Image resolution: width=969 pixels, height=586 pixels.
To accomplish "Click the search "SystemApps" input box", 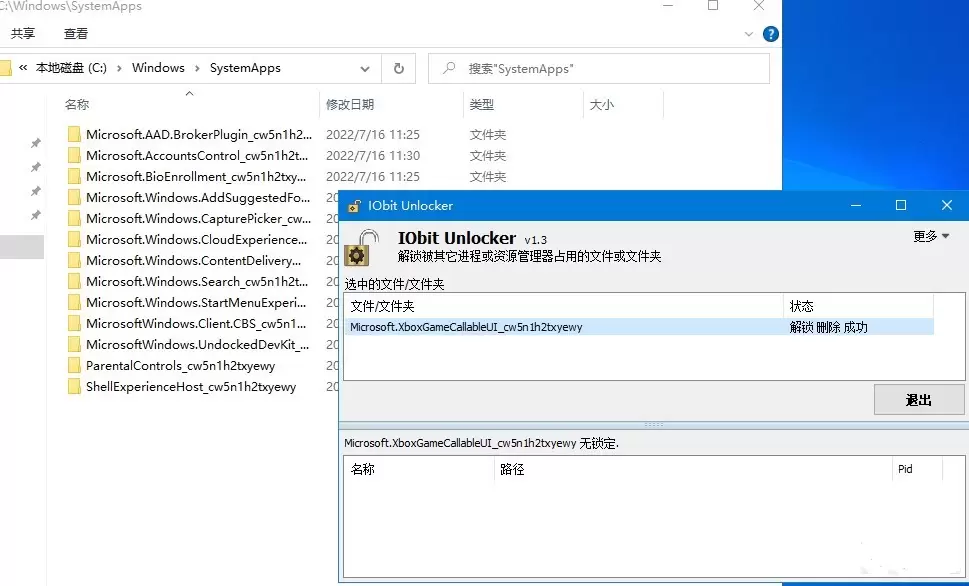I will (599, 69).
